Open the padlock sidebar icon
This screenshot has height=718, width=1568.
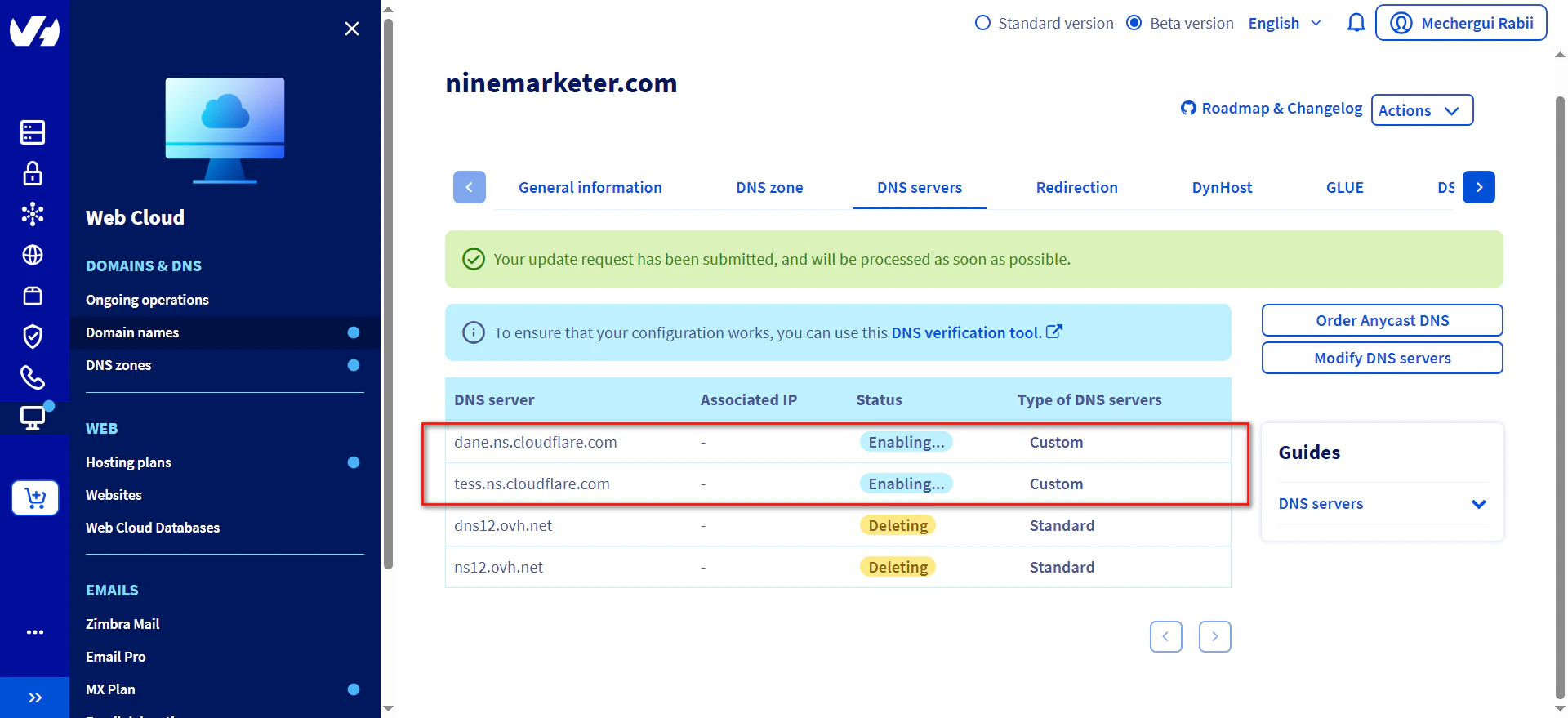(x=33, y=173)
